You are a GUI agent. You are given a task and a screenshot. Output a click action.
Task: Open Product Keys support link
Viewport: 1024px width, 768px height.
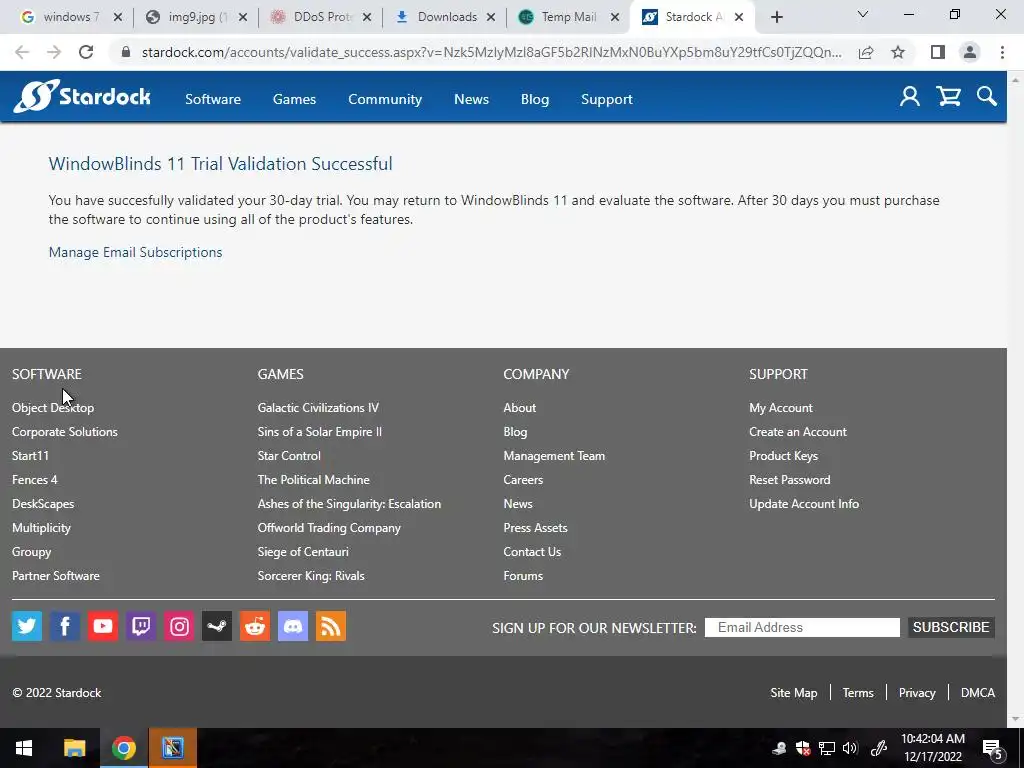click(x=783, y=456)
